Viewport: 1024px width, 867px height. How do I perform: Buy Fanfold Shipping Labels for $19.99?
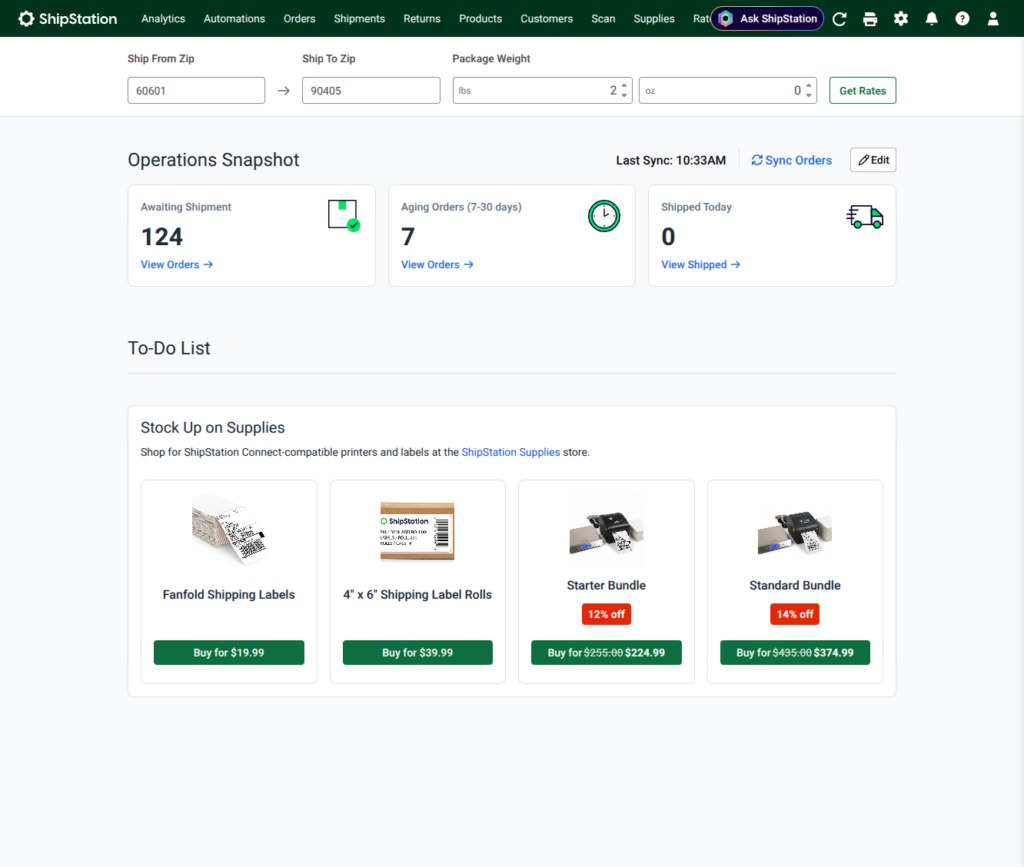point(229,653)
